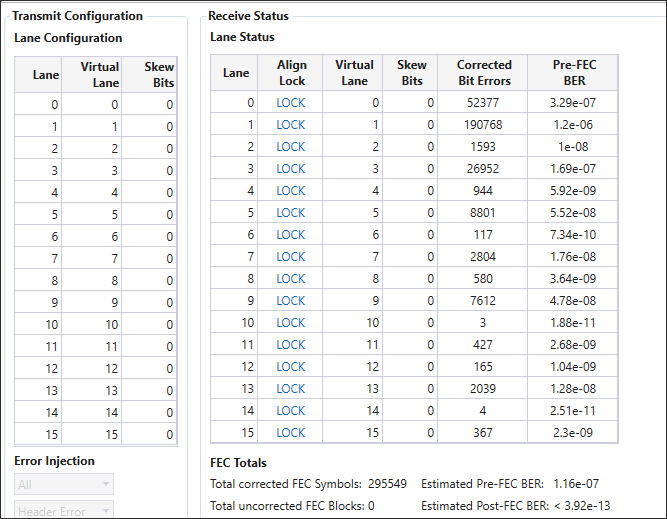Select the Pre-FEC BER value 2.3e-09
Image resolution: width=667 pixels, height=519 pixels.
click(573, 433)
